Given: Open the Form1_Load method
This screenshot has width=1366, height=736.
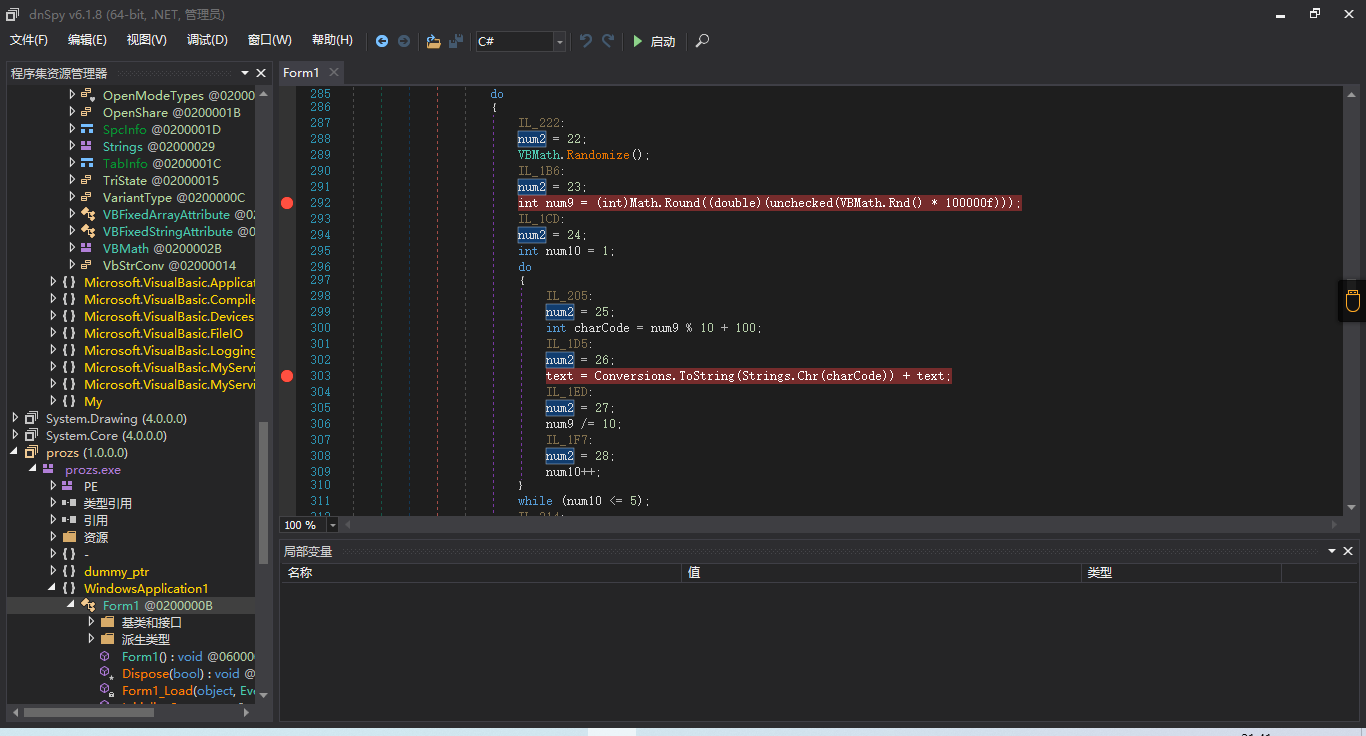Looking at the screenshot, I should tap(188, 690).
